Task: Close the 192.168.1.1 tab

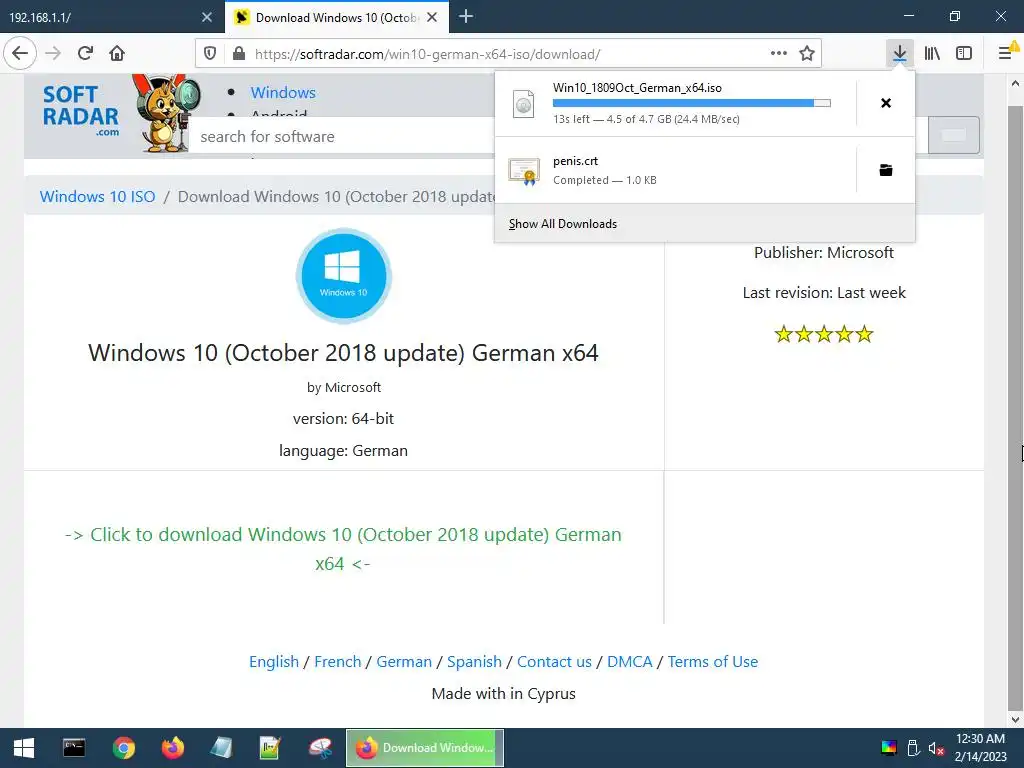Action: click(x=206, y=17)
